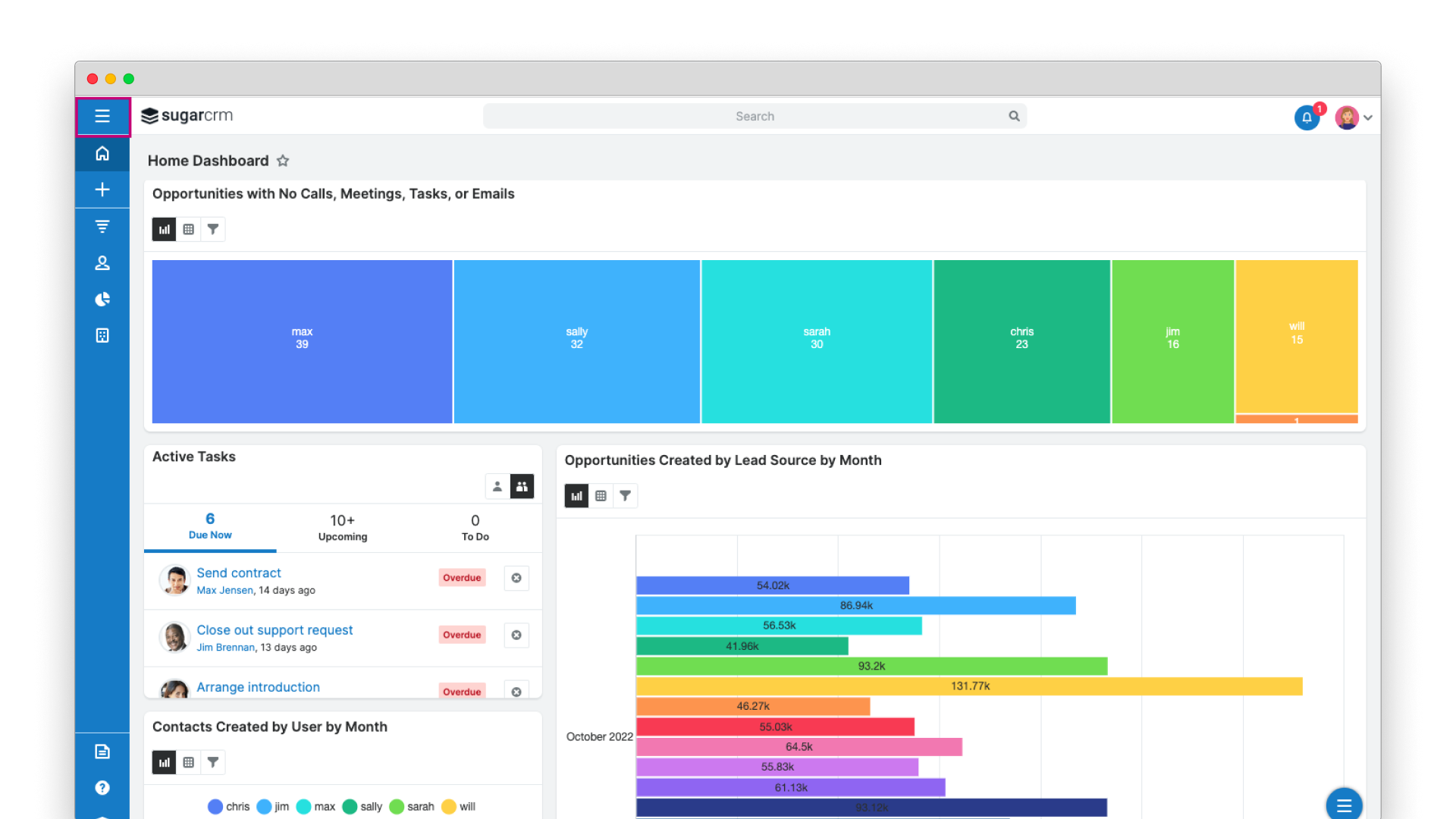Select the Upcoming tasks tab
Viewport: 1456px width, 819px height.
pyautogui.click(x=343, y=527)
